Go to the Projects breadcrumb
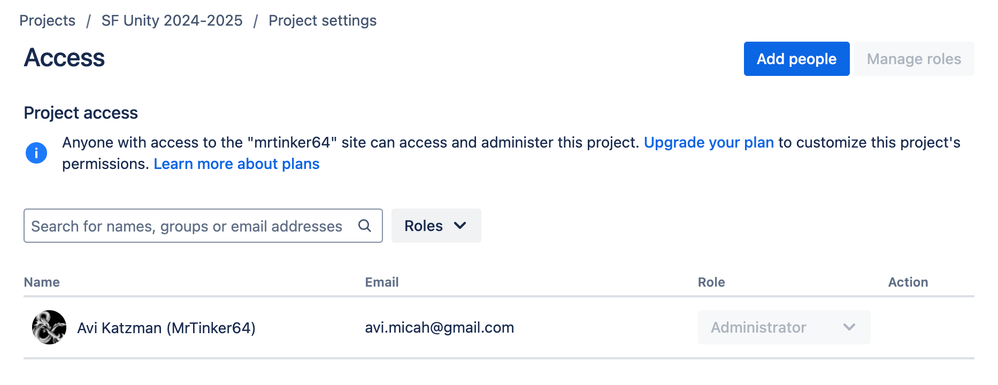The height and width of the screenshot is (385, 998). point(47,20)
